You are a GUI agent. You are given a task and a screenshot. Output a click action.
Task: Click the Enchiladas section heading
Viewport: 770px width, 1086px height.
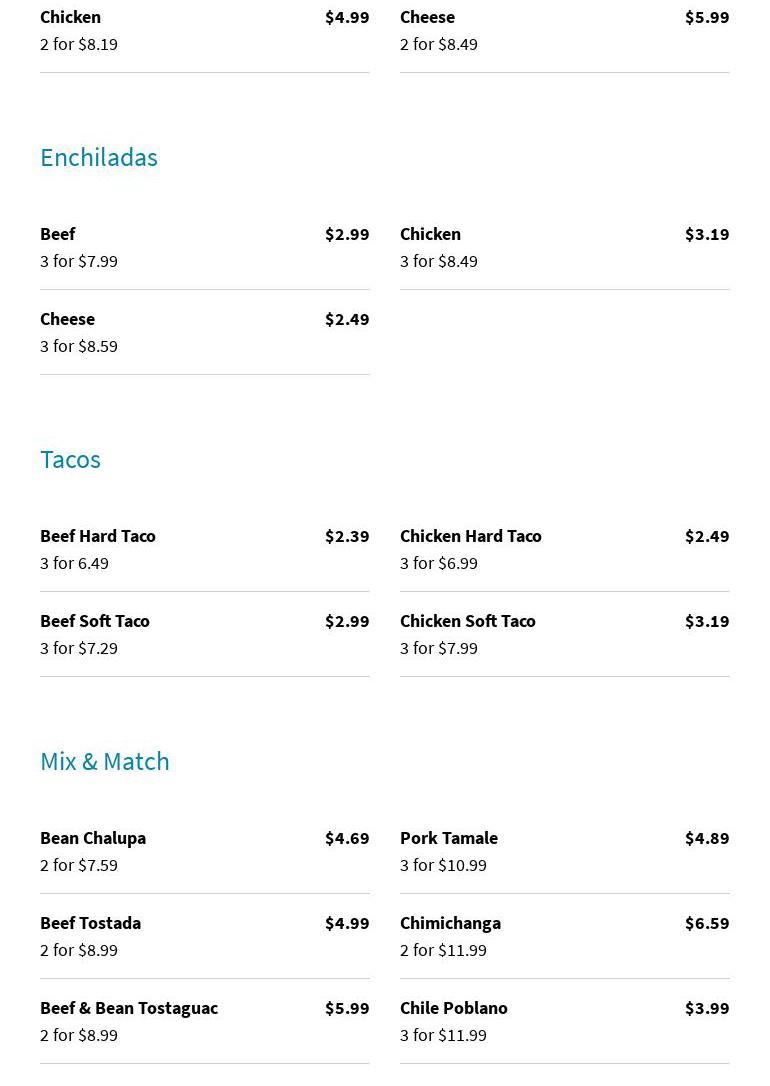pyautogui.click(x=99, y=157)
